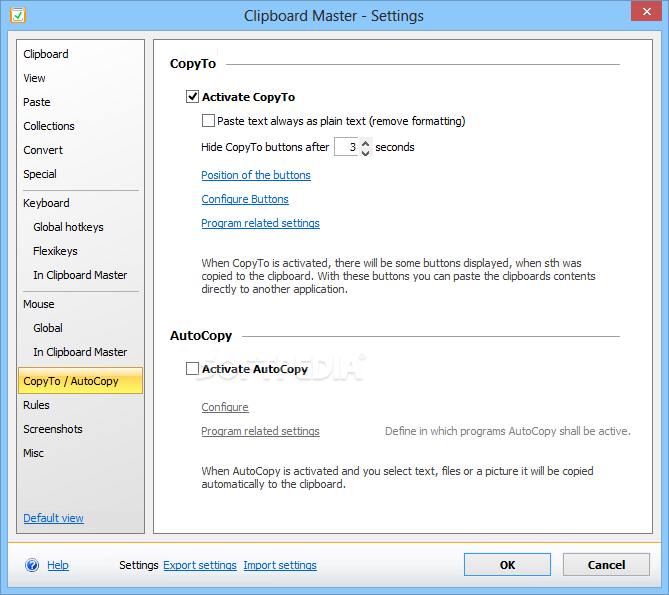Image resolution: width=669 pixels, height=595 pixels.
Task: Open Flexikeys settings page
Action: [55, 251]
